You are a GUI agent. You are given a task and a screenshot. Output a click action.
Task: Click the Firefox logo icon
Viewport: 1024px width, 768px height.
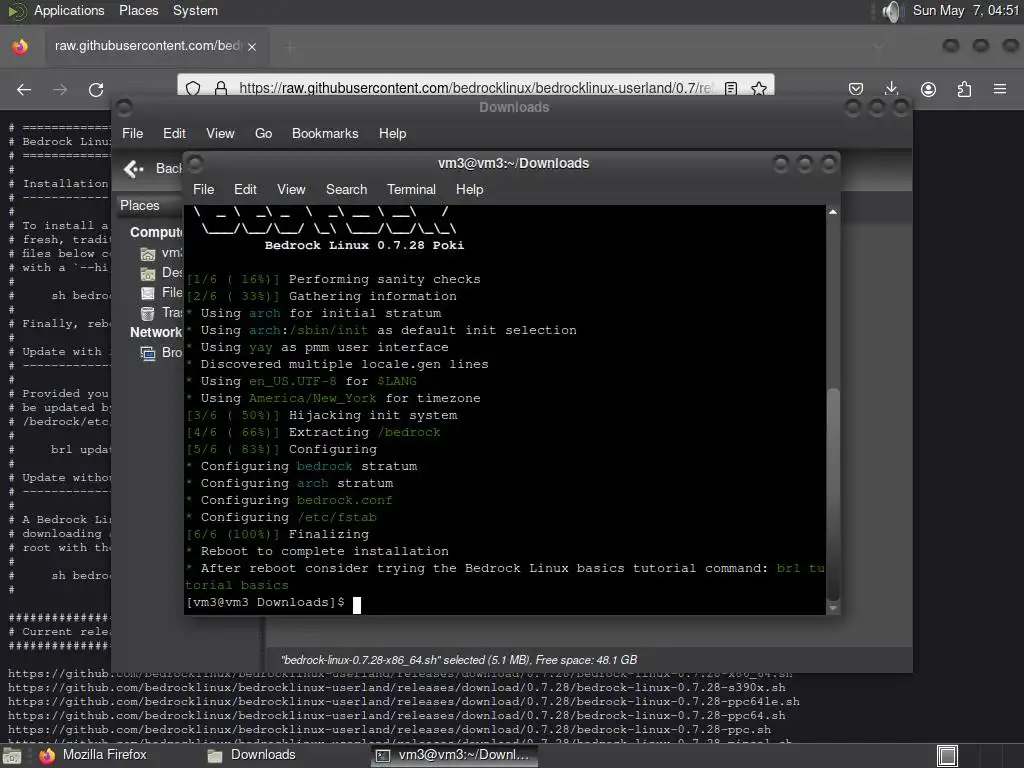[20, 46]
